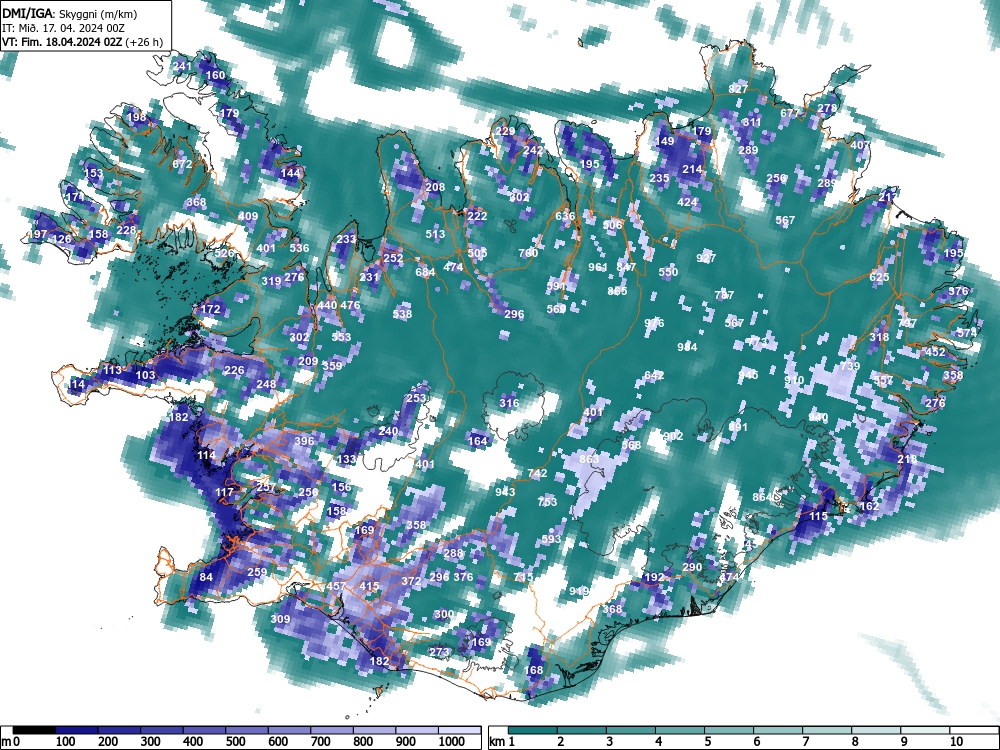Click the value '672' in the Westfjords
Viewport: 1000px width, 750px height.
point(182,164)
